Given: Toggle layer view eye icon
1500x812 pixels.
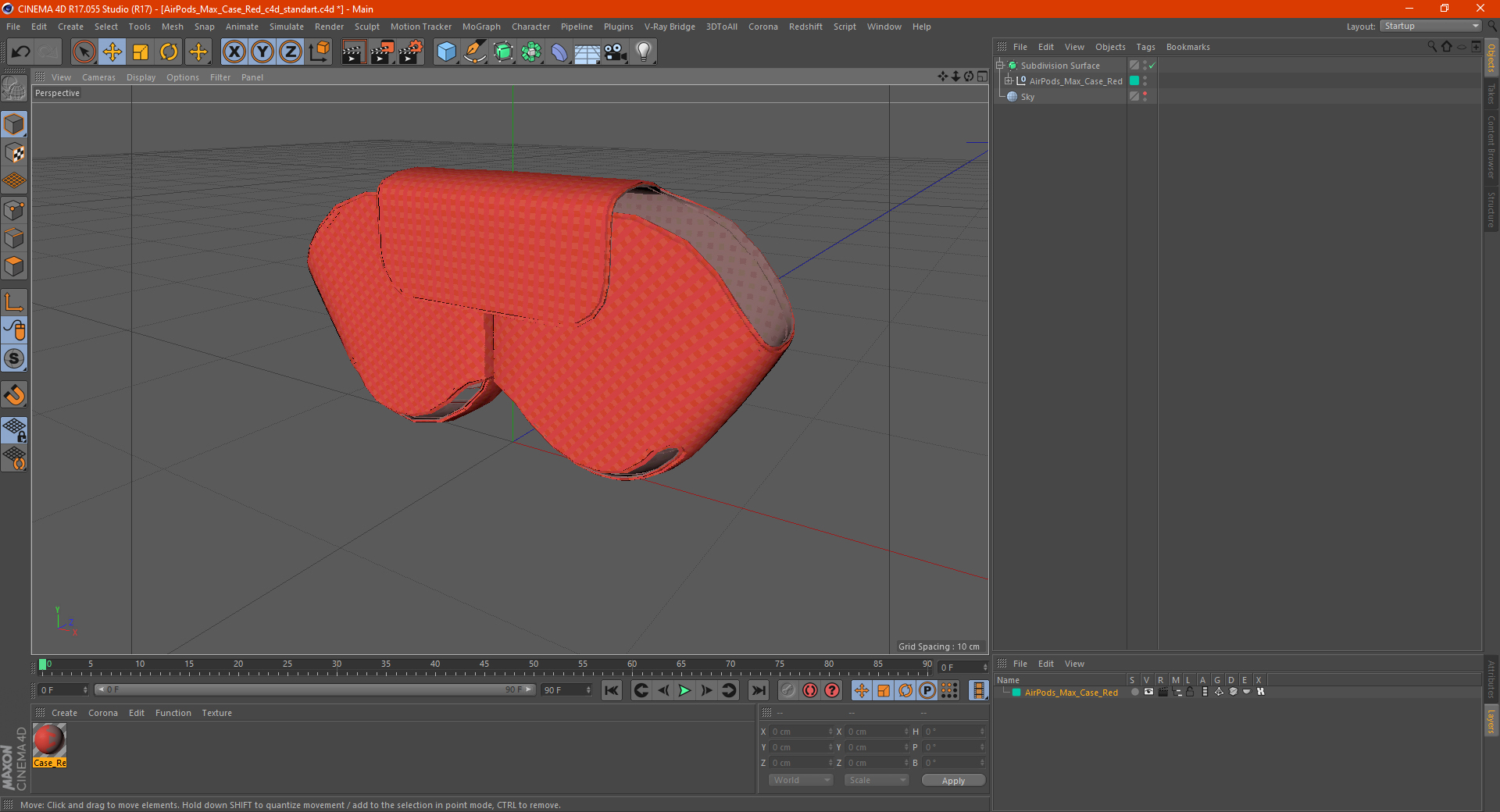Looking at the screenshot, I should [1148, 692].
